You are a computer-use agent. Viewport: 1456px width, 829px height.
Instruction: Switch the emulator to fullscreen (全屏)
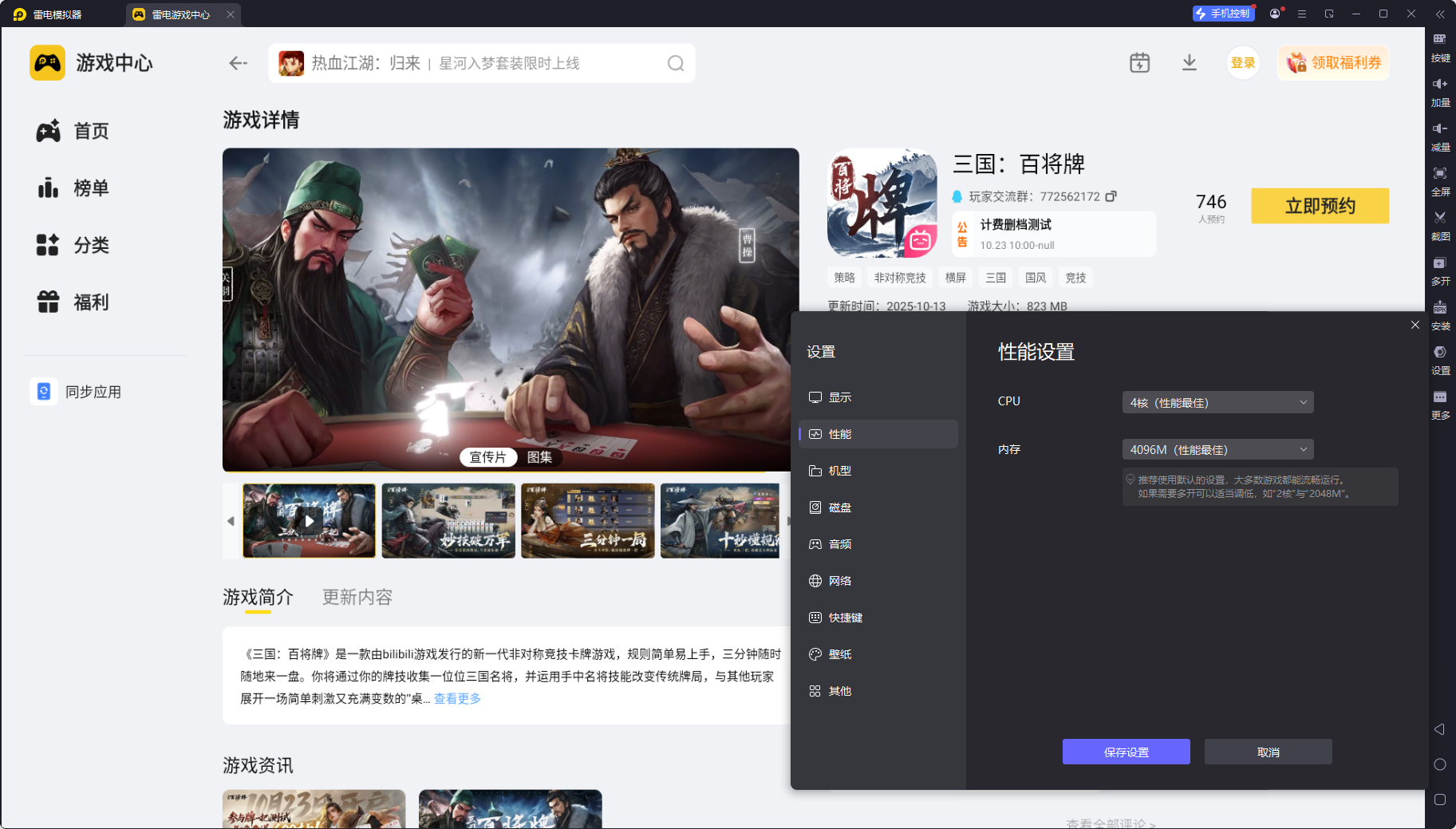pyautogui.click(x=1441, y=181)
